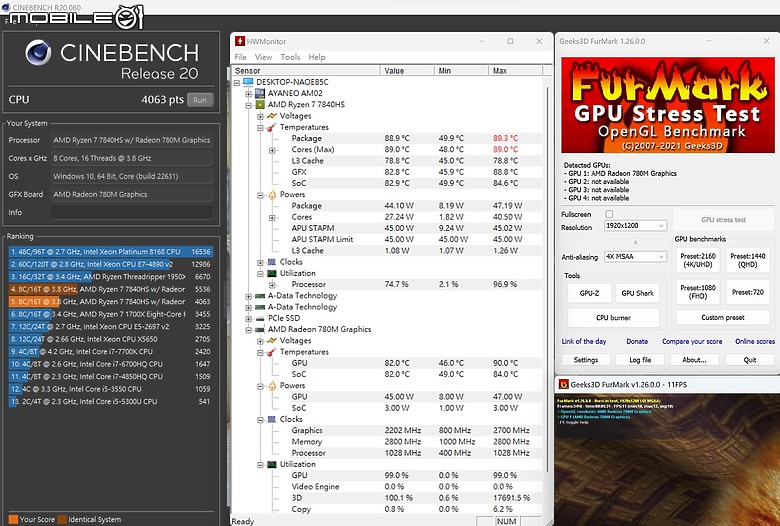Open the Custom preset button
Viewport: 780px width, 526px height.
click(x=723, y=317)
